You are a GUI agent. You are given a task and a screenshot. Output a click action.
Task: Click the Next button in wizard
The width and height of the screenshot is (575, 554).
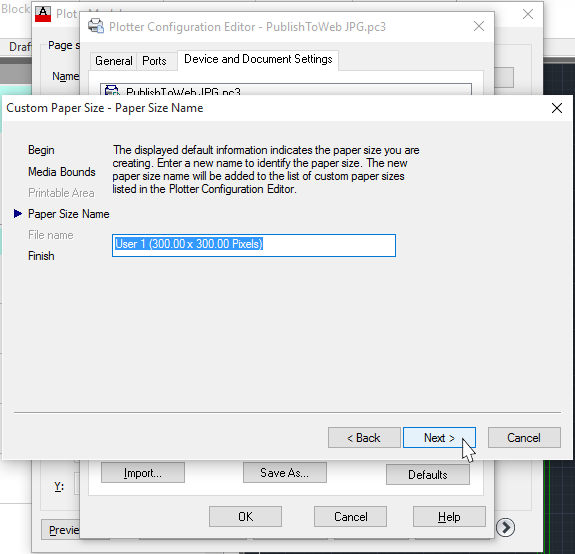click(x=439, y=437)
